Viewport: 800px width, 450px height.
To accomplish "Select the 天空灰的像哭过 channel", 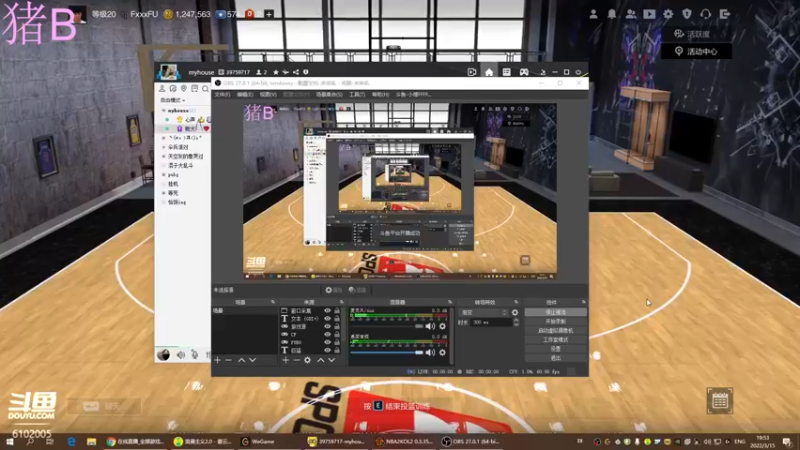I will click(x=185, y=156).
